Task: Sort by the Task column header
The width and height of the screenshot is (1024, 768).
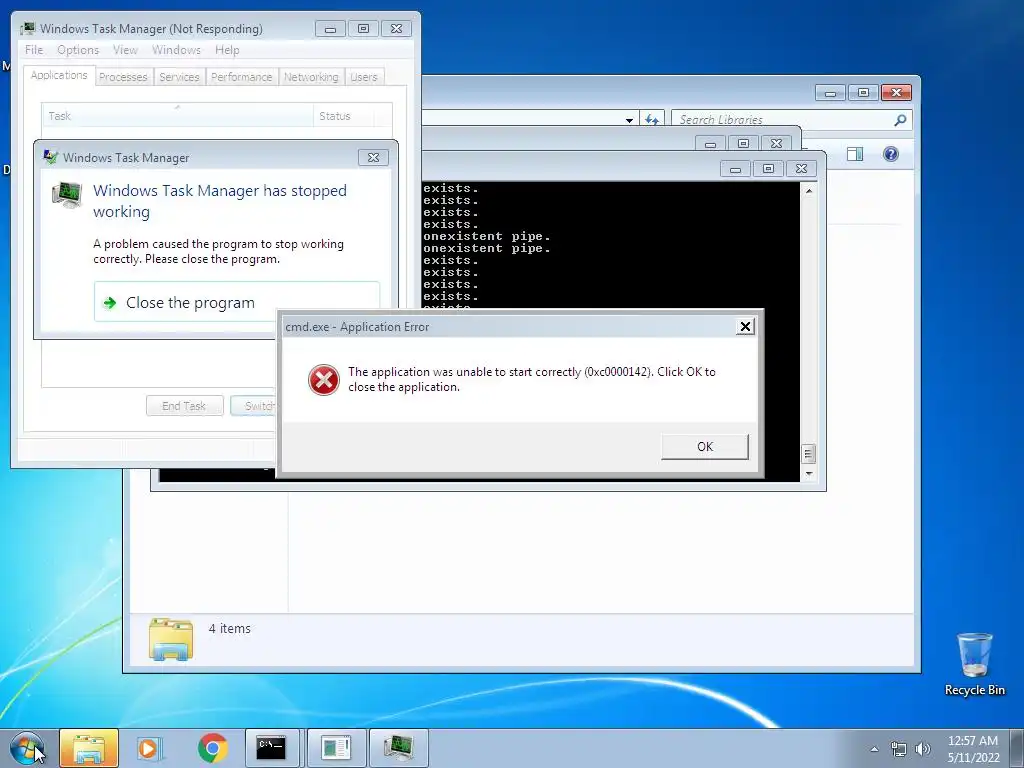Action: [177, 116]
